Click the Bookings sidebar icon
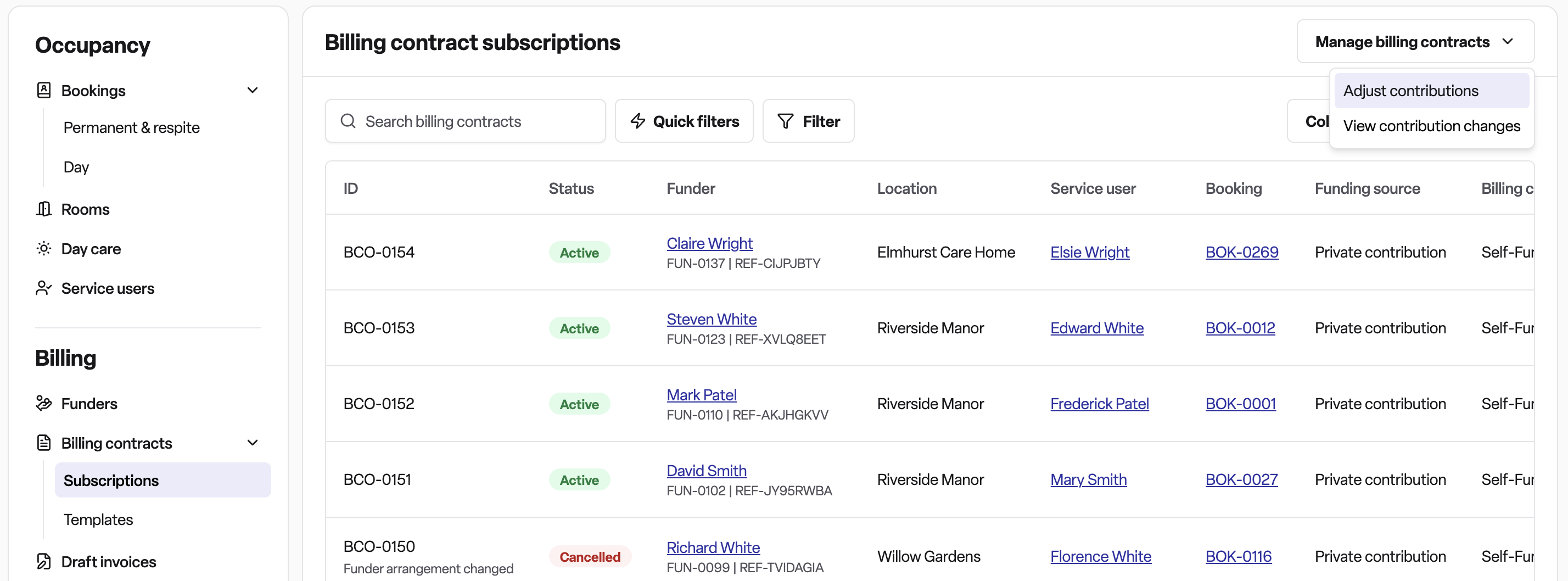The width and height of the screenshot is (1568, 581). coord(44,90)
